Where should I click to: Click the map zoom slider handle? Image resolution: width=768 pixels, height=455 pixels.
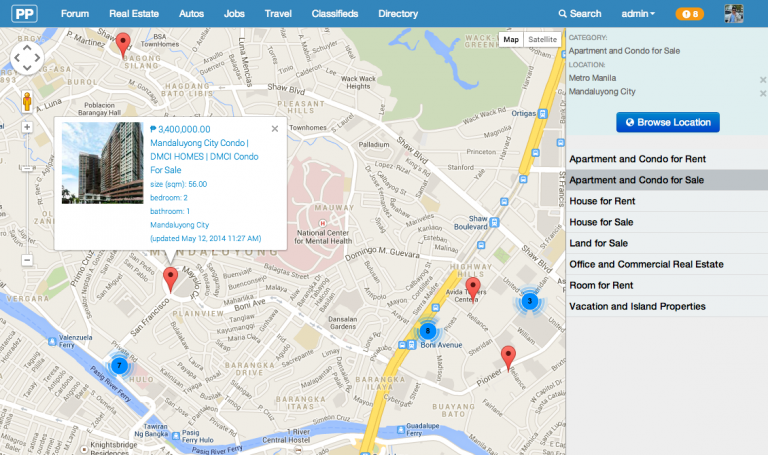(27, 168)
